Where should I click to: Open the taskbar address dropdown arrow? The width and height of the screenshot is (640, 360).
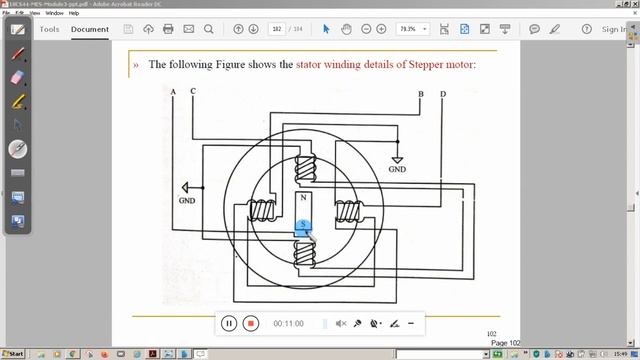pos(486,354)
